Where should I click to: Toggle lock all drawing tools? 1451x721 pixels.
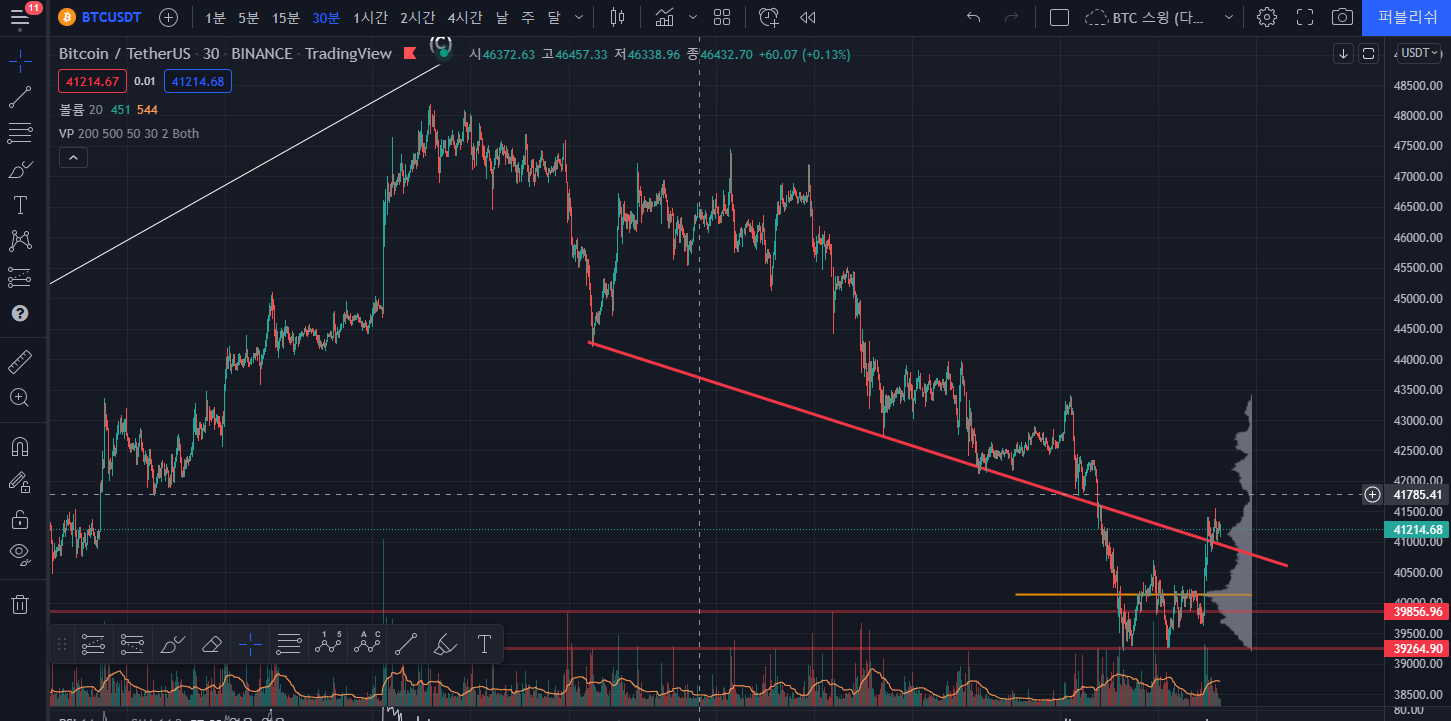20,518
